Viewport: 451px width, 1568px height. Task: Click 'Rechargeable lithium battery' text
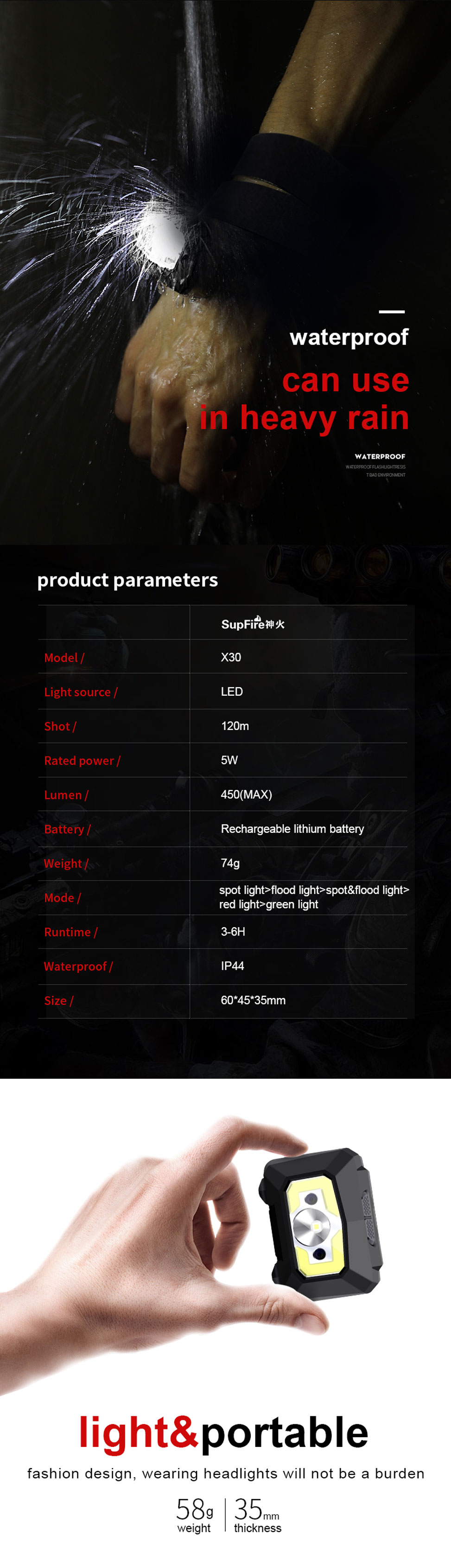pos(292,828)
